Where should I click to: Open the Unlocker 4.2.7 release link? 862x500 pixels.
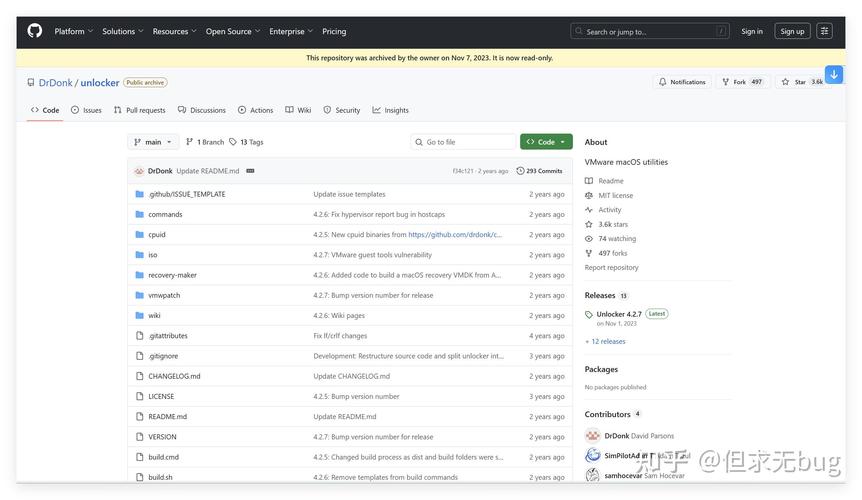tap(619, 314)
